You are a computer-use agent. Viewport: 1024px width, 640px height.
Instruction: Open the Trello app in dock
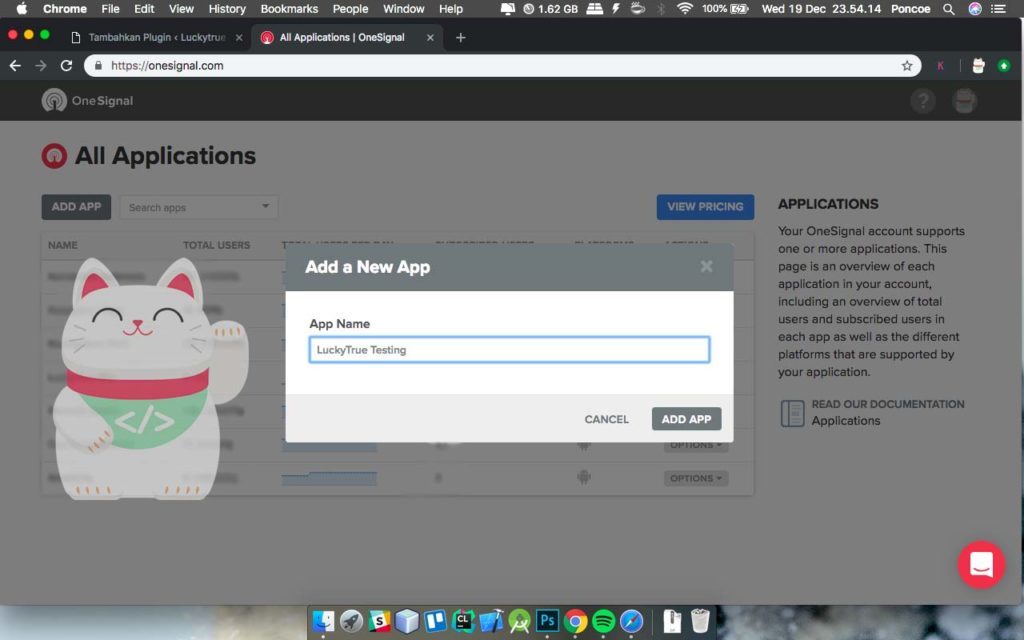point(436,621)
